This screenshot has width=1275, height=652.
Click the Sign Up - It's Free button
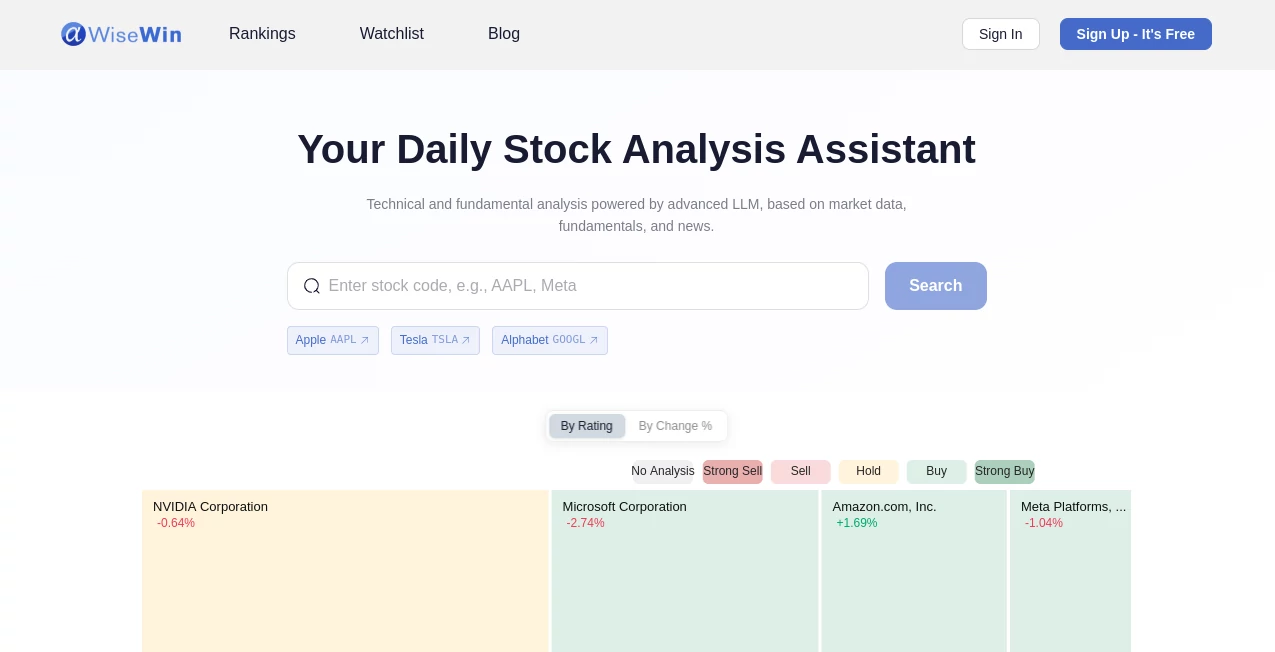[x=1135, y=34]
